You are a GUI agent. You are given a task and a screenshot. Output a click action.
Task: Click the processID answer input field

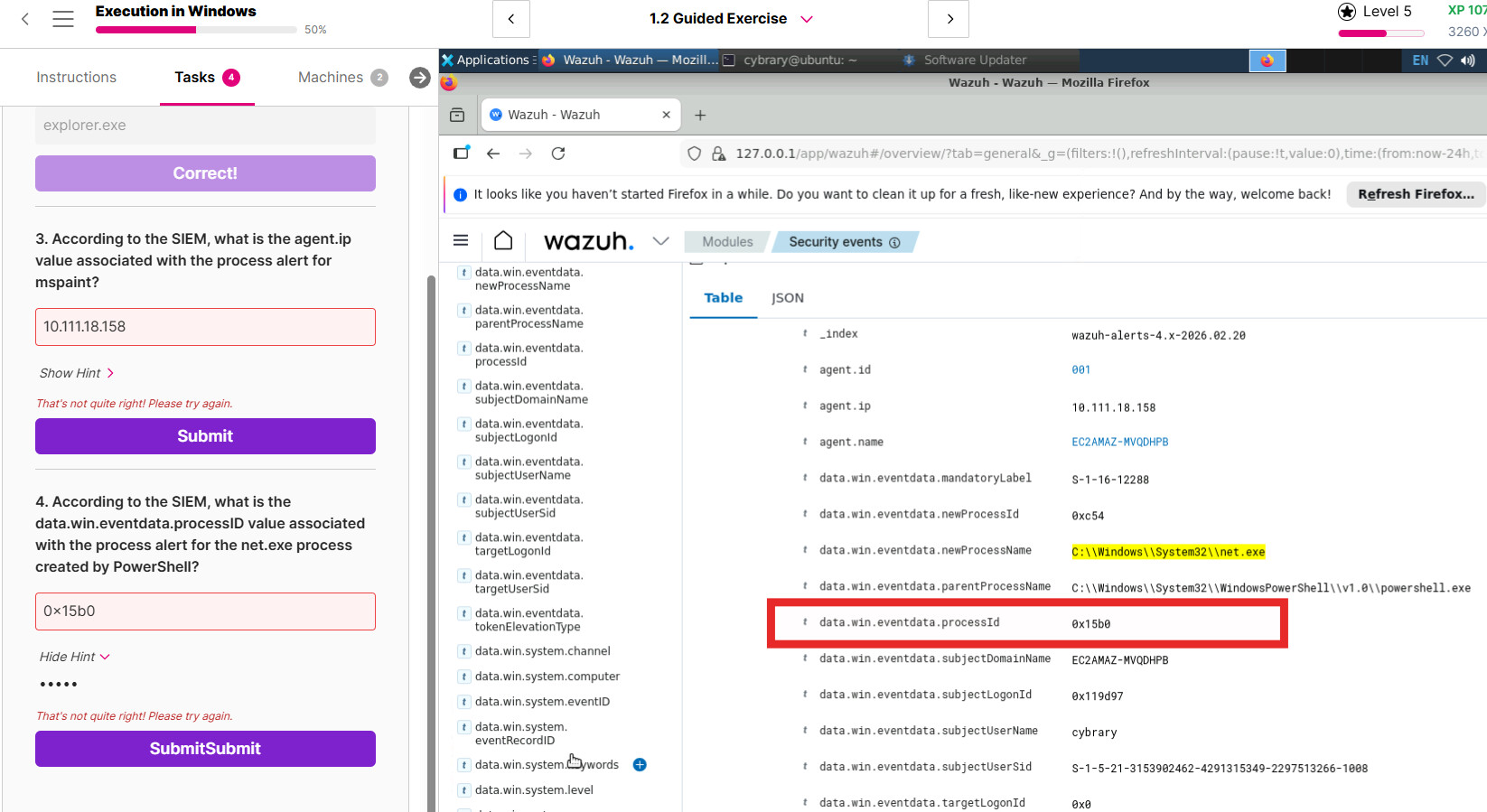(205, 611)
